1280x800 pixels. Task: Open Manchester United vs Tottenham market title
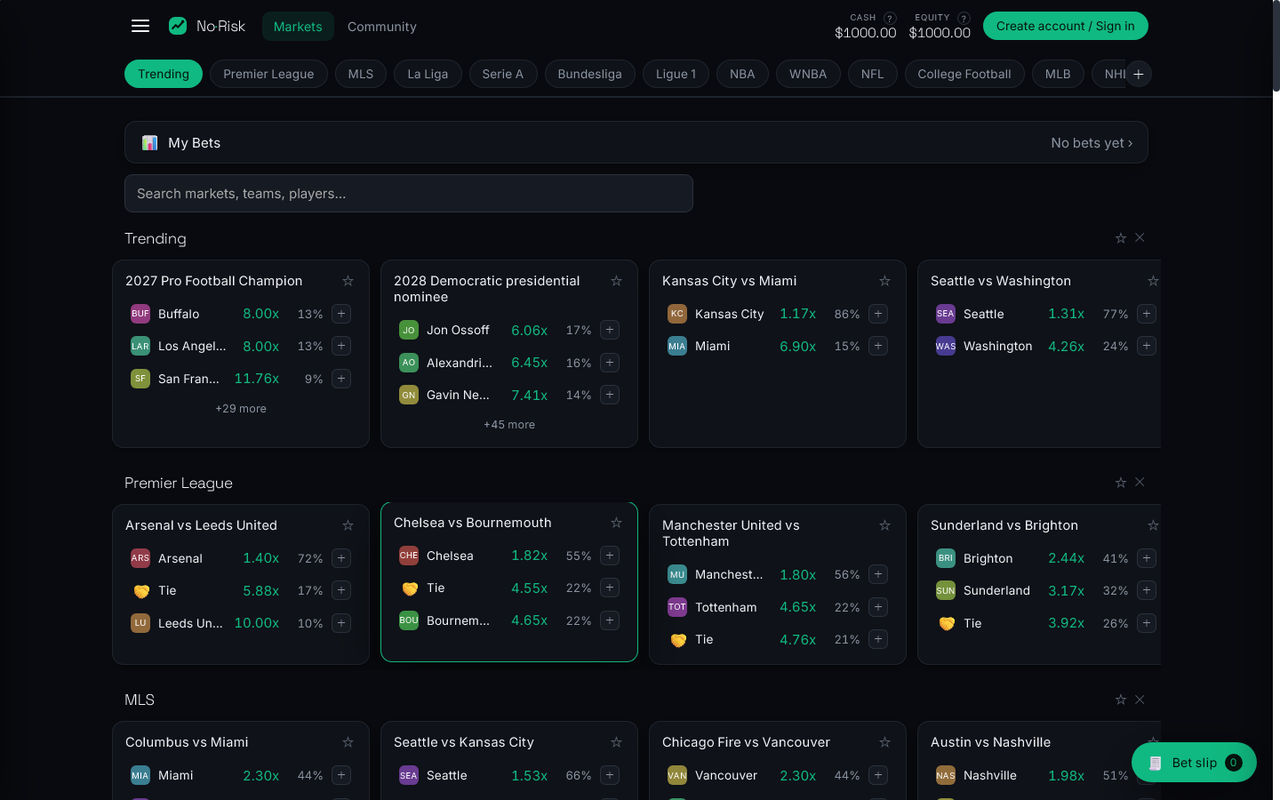(731, 533)
